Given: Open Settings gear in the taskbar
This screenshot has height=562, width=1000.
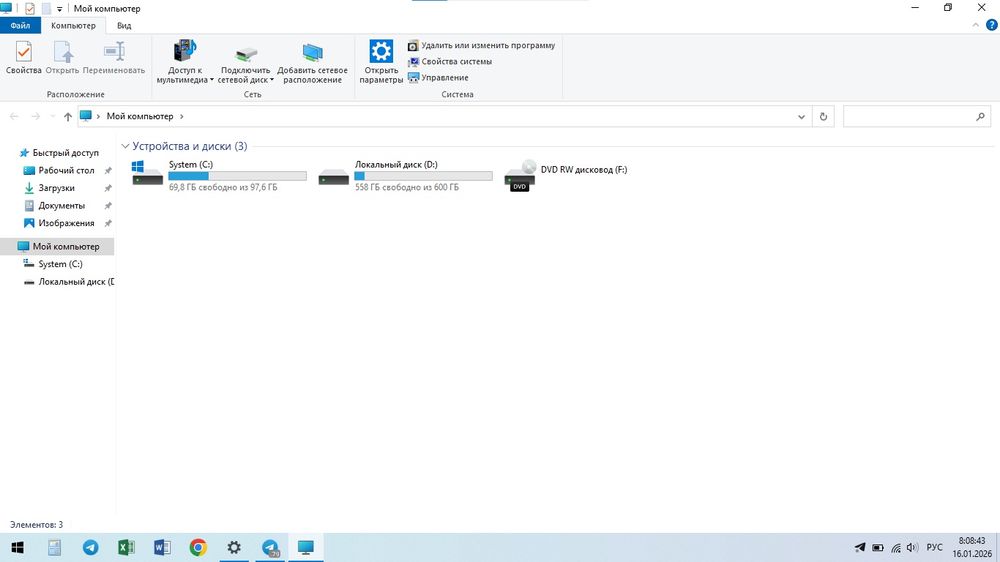Looking at the screenshot, I should pos(234,547).
